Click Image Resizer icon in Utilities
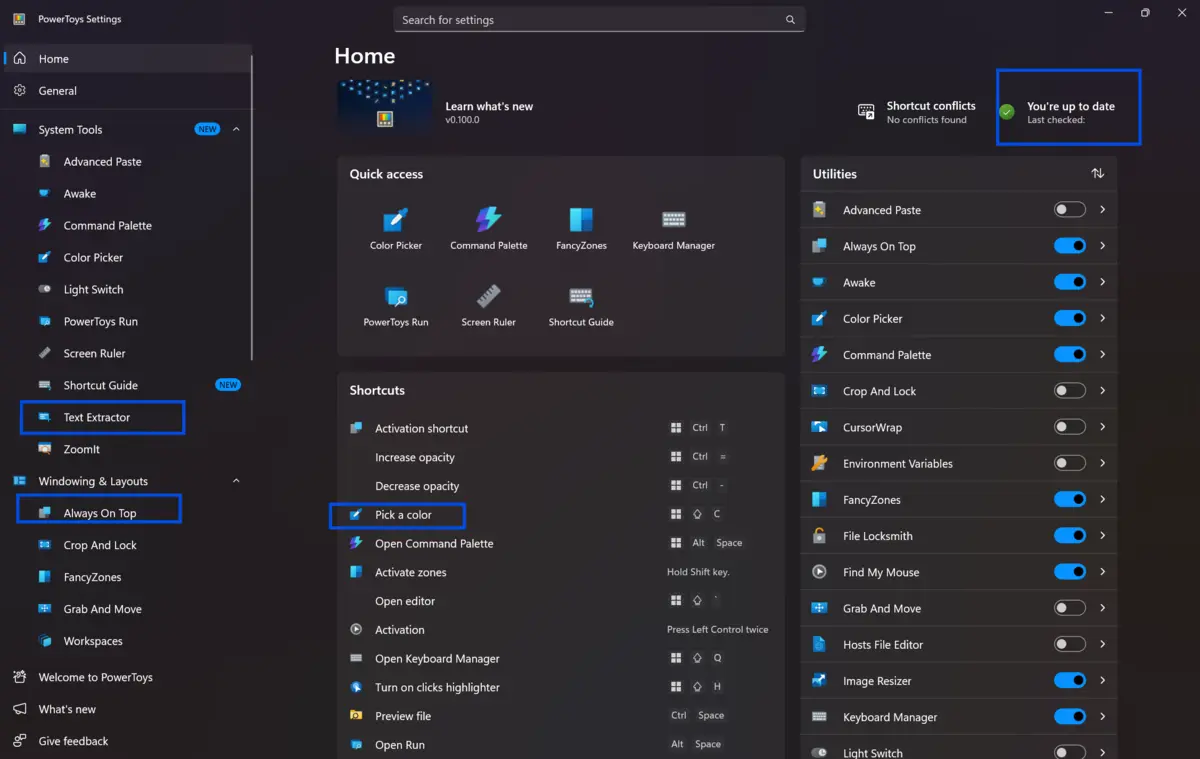Screen dimensions: 1200x759 point(819,681)
